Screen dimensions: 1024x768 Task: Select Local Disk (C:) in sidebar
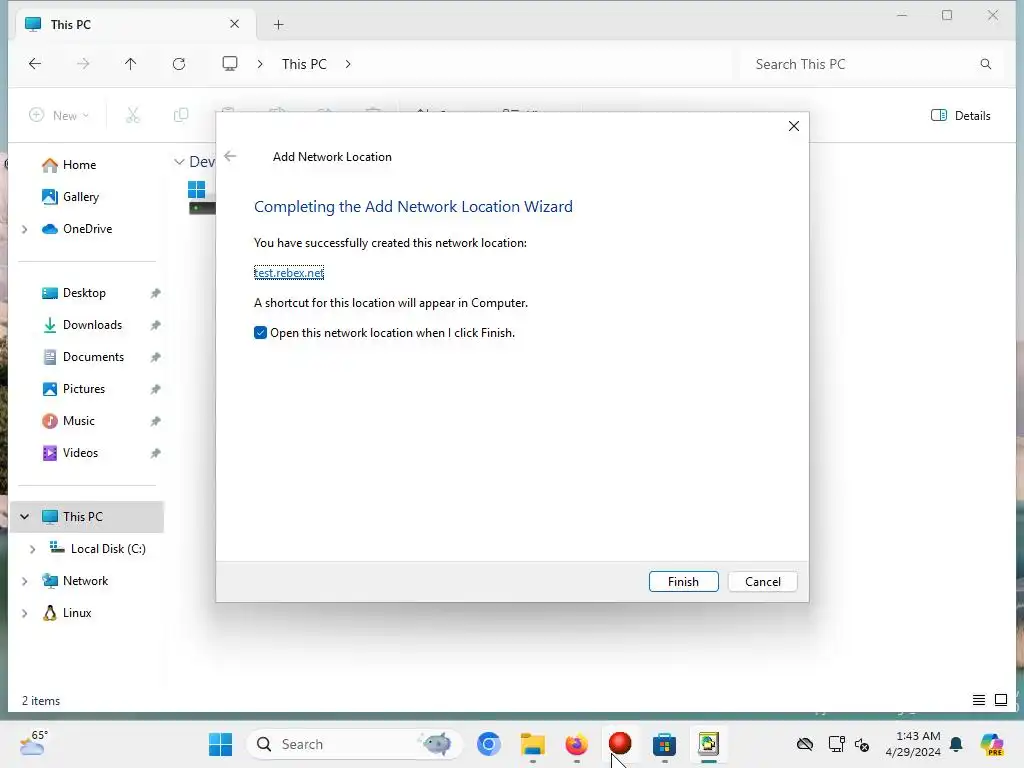[97, 549]
